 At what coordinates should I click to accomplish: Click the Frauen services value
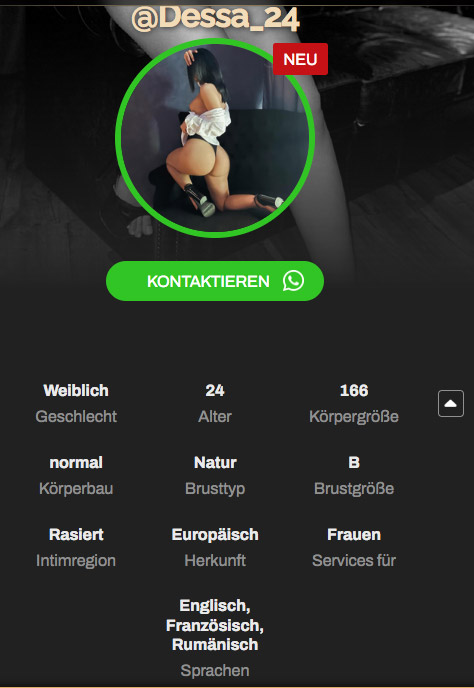(x=354, y=534)
